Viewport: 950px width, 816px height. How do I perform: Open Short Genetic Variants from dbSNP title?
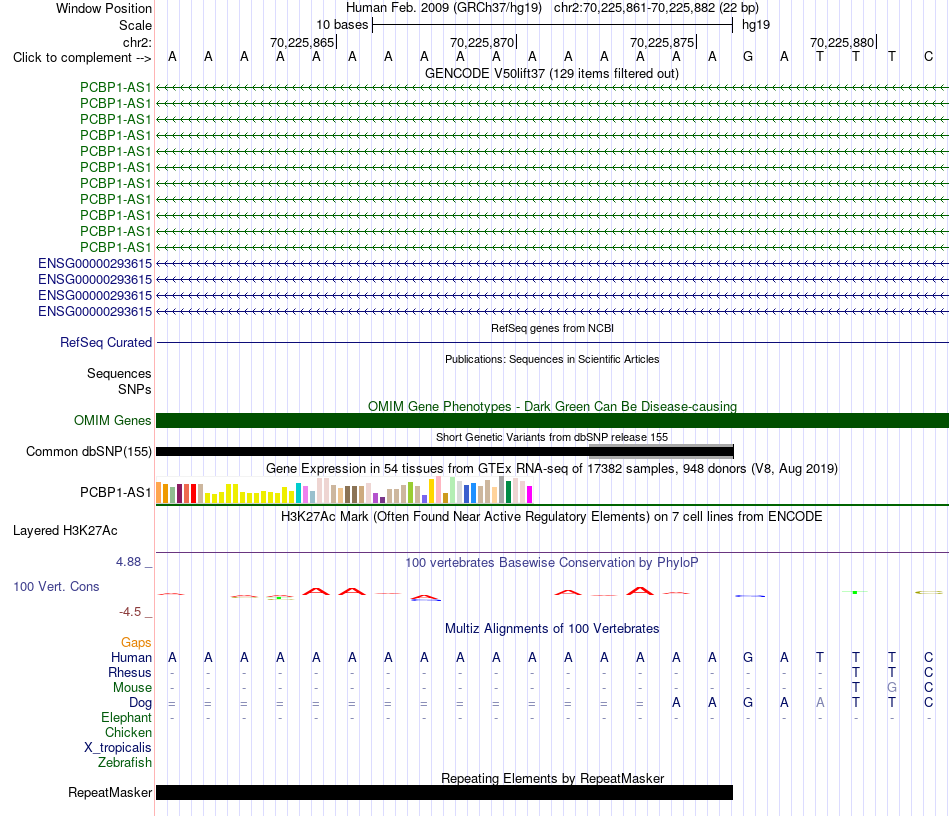[x=552, y=437]
